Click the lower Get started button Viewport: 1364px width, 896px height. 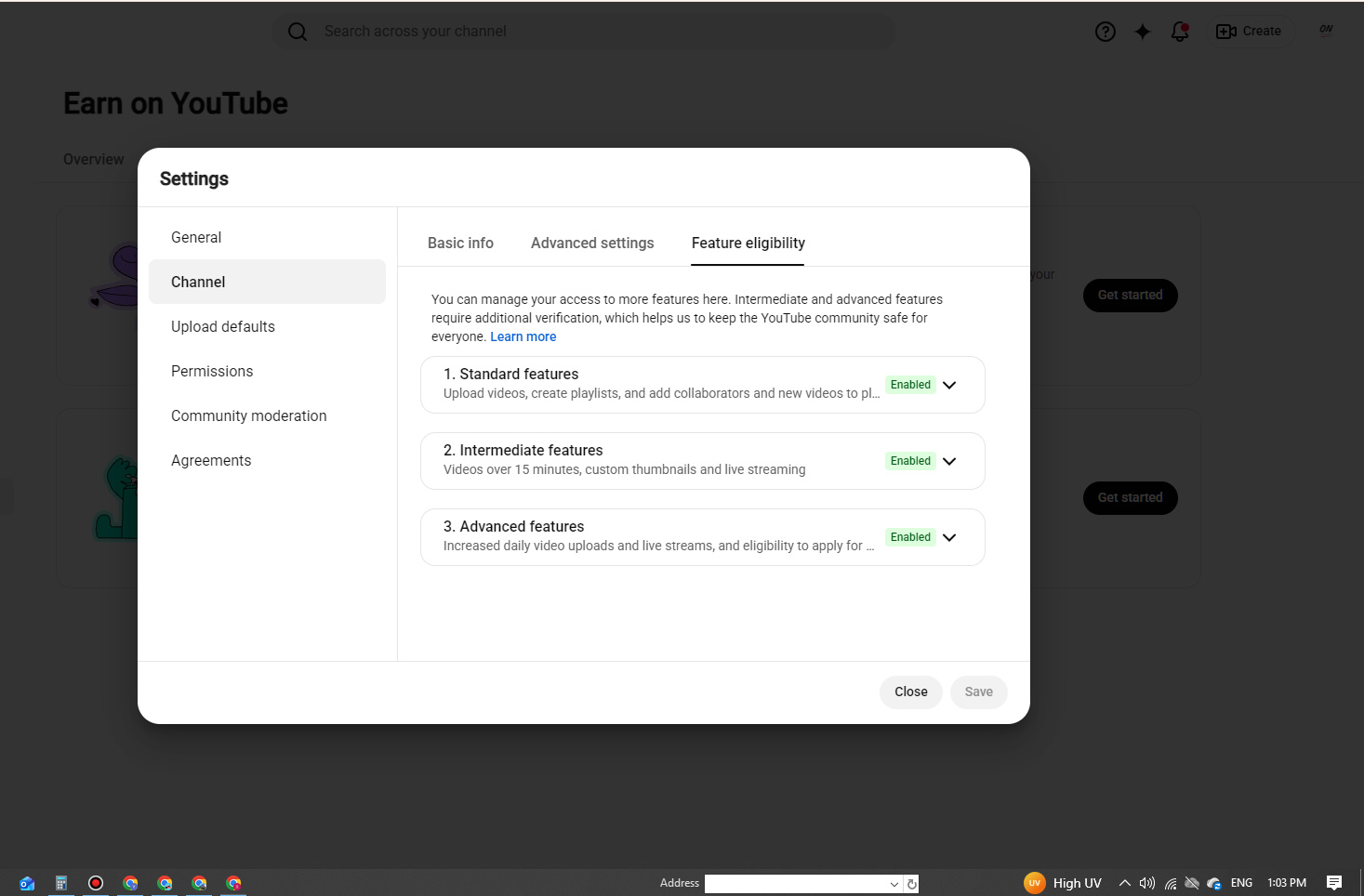(1131, 497)
